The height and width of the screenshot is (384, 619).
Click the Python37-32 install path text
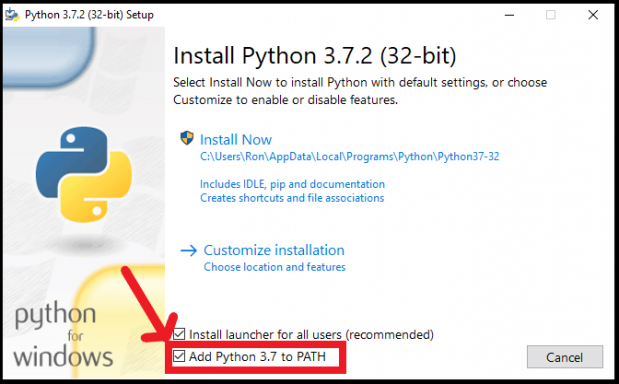(349, 157)
